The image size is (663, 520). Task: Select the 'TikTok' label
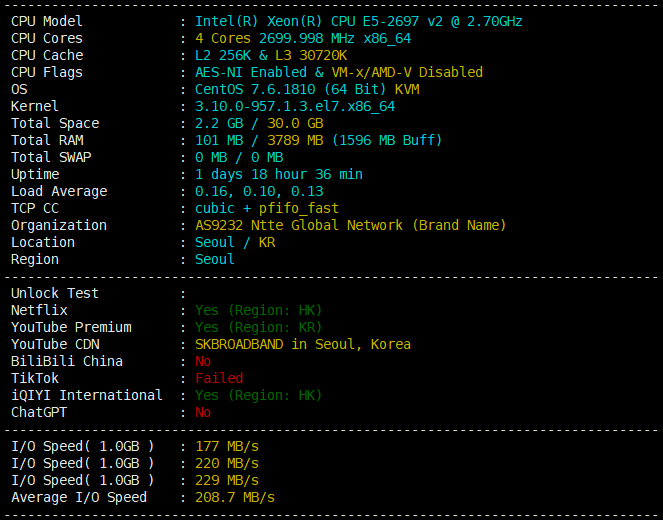(35, 378)
